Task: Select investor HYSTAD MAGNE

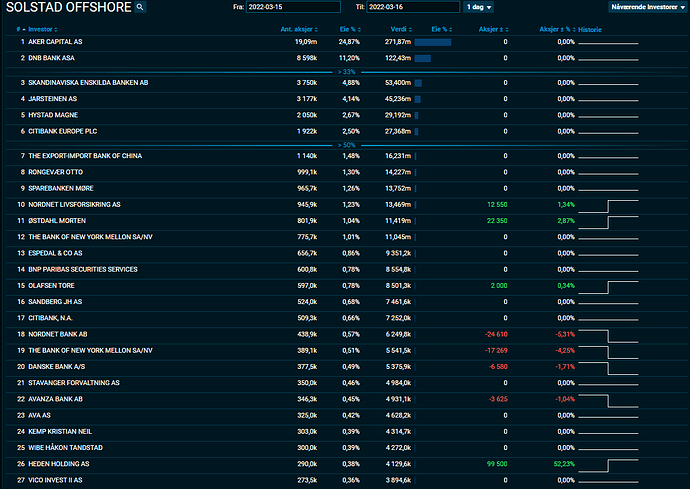Action: 53,115
